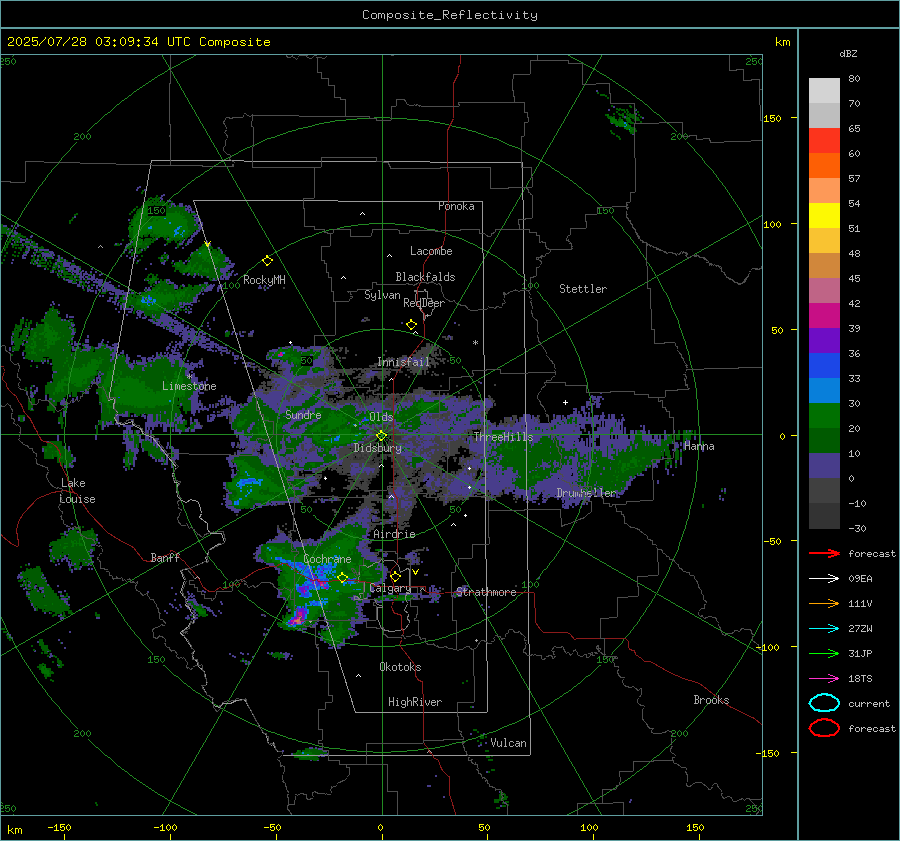Click the green echo cluster near top-right corner
Image resolution: width=900 pixels, height=841 pixels.
point(623,119)
